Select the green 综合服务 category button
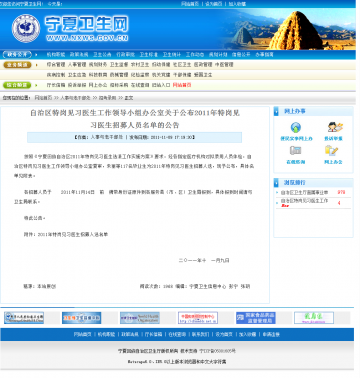The height and width of the screenshot is (378, 360). 17,85
